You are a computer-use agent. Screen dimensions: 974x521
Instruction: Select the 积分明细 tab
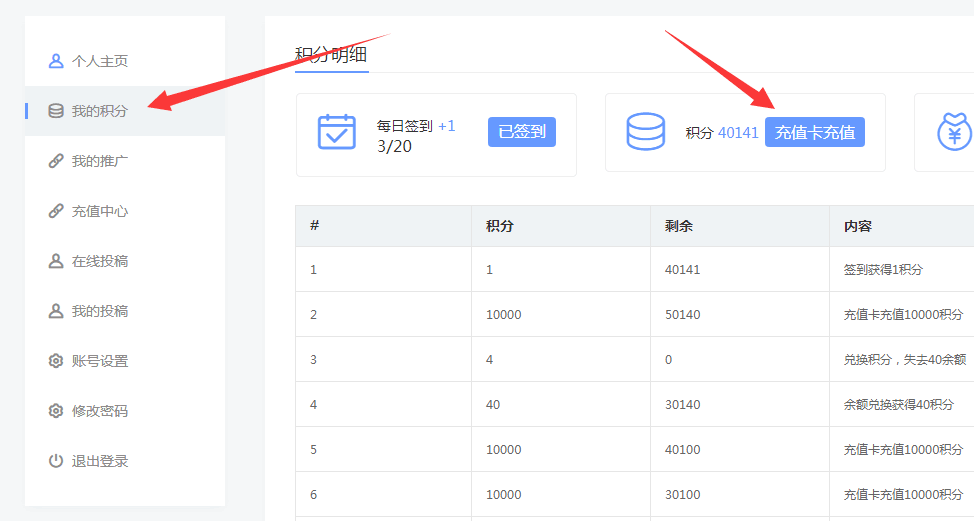(x=331, y=55)
